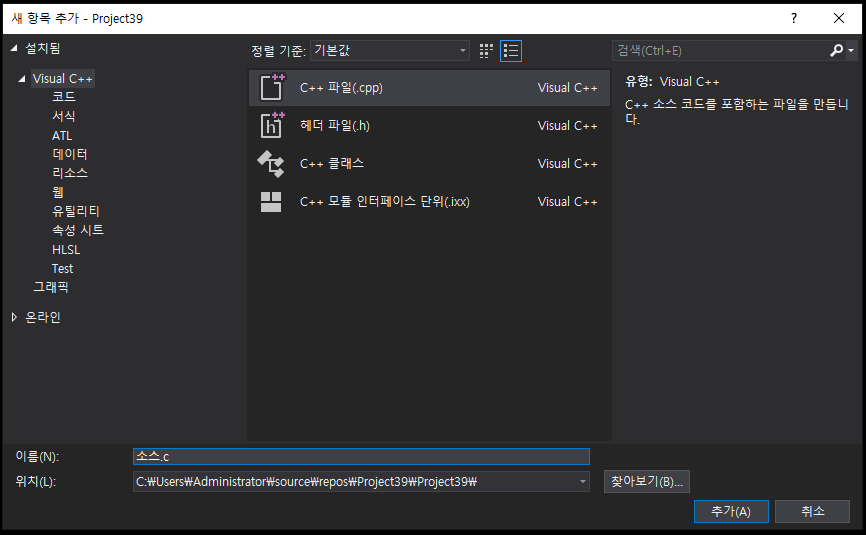This screenshot has height=535, width=866.
Task: Click the 취소 button
Action: [812, 511]
